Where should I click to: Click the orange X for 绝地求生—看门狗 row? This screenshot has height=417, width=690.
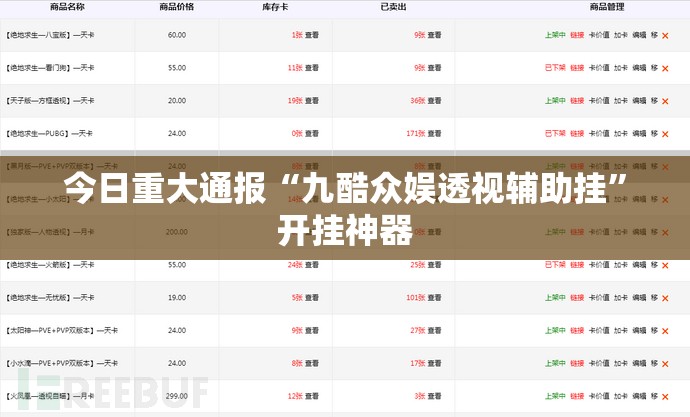666,68
